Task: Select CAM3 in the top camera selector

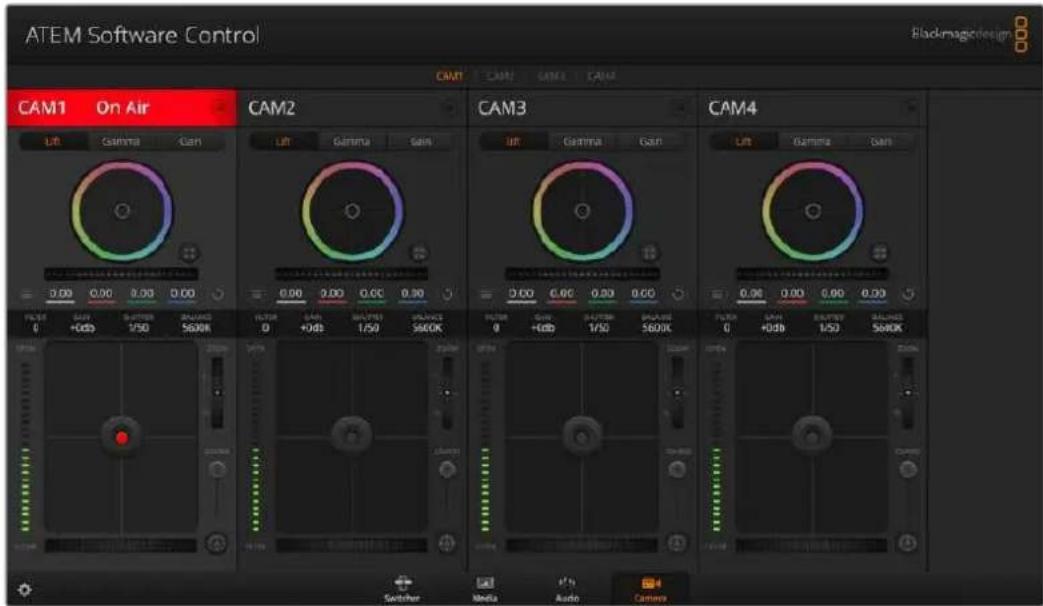Action: point(551,76)
